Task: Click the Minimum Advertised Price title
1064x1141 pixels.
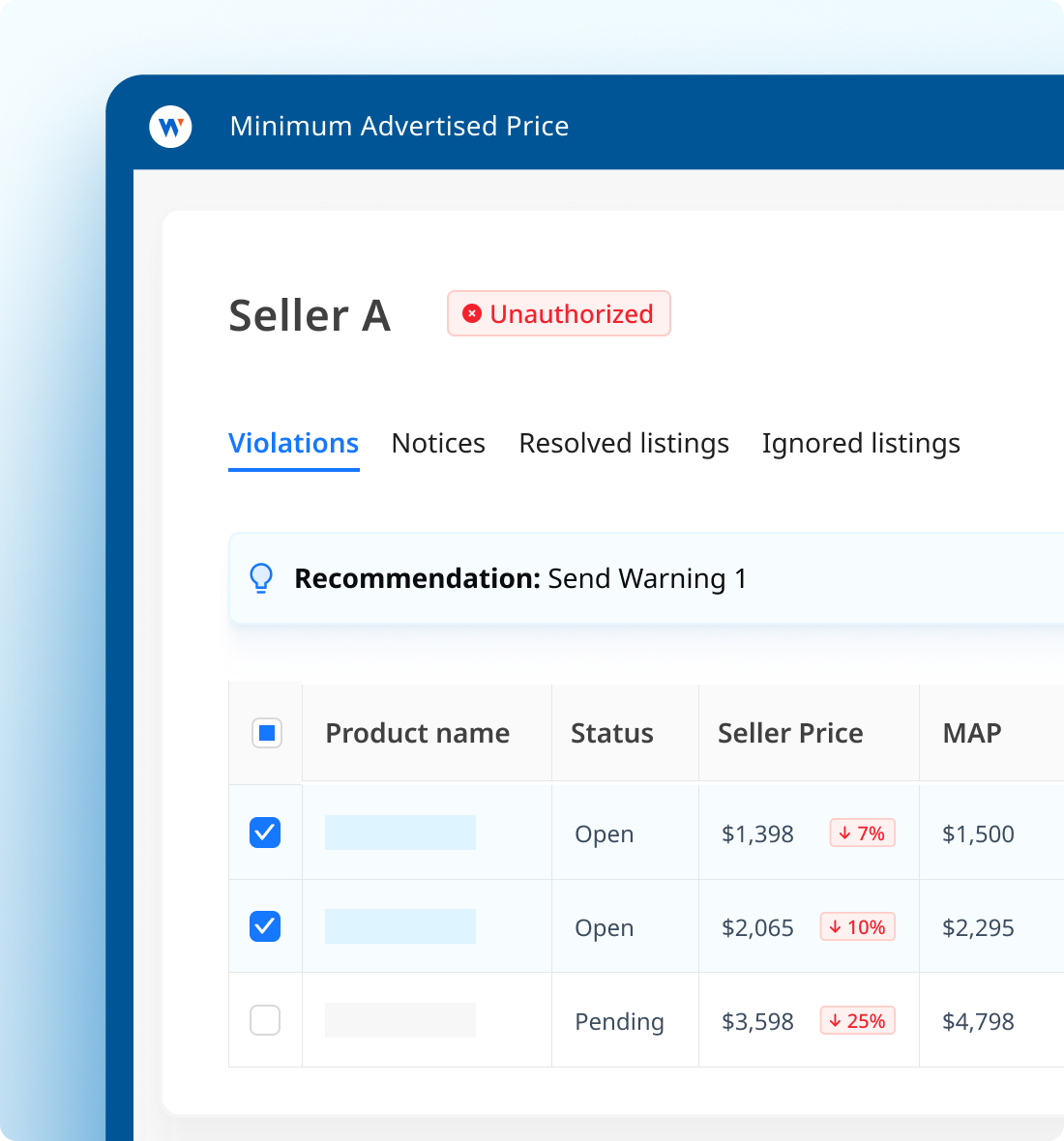Action: click(x=399, y=126)
